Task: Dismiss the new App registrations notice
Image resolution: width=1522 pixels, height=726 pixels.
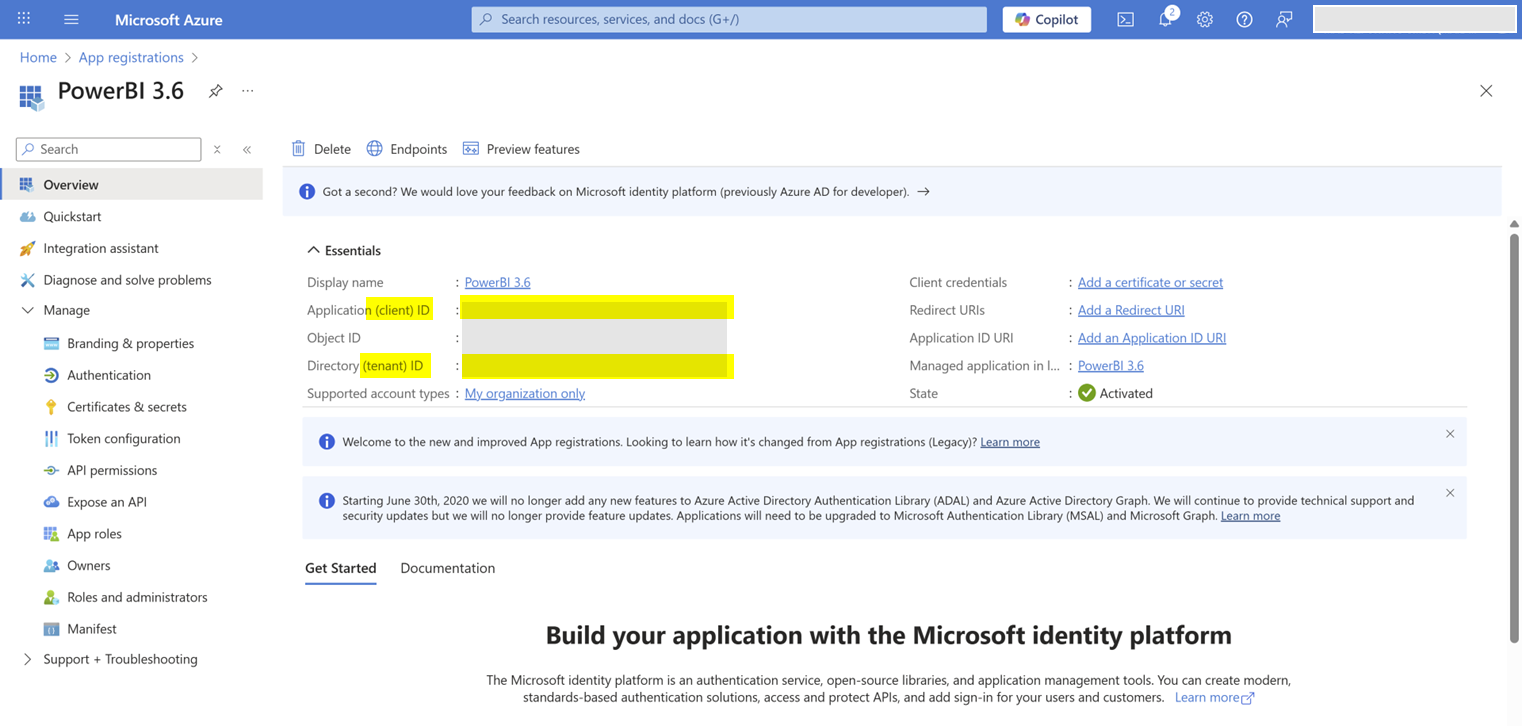Action: [1450, 434]
